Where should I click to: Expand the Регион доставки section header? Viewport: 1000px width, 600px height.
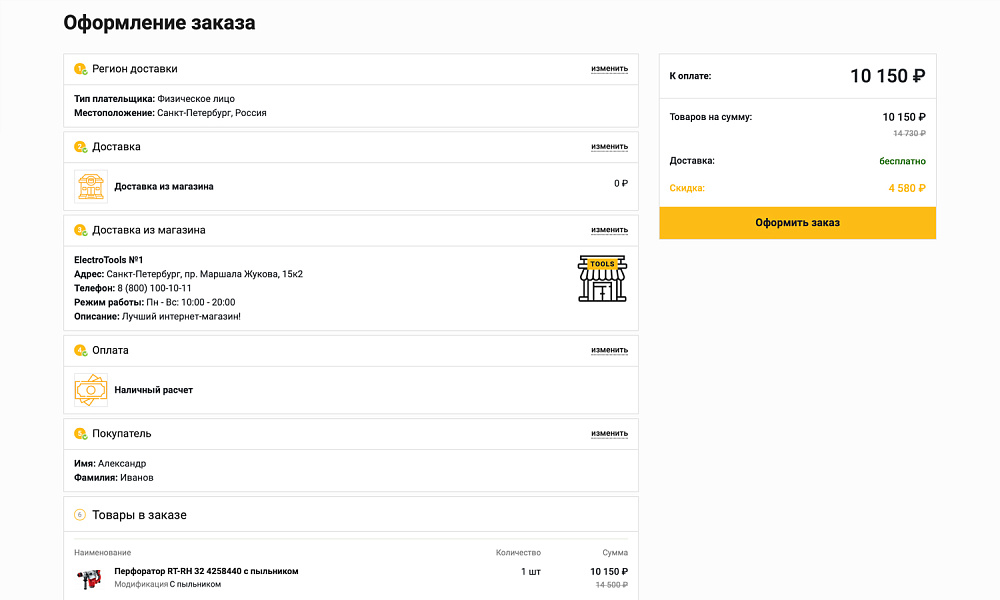[135, 69]
